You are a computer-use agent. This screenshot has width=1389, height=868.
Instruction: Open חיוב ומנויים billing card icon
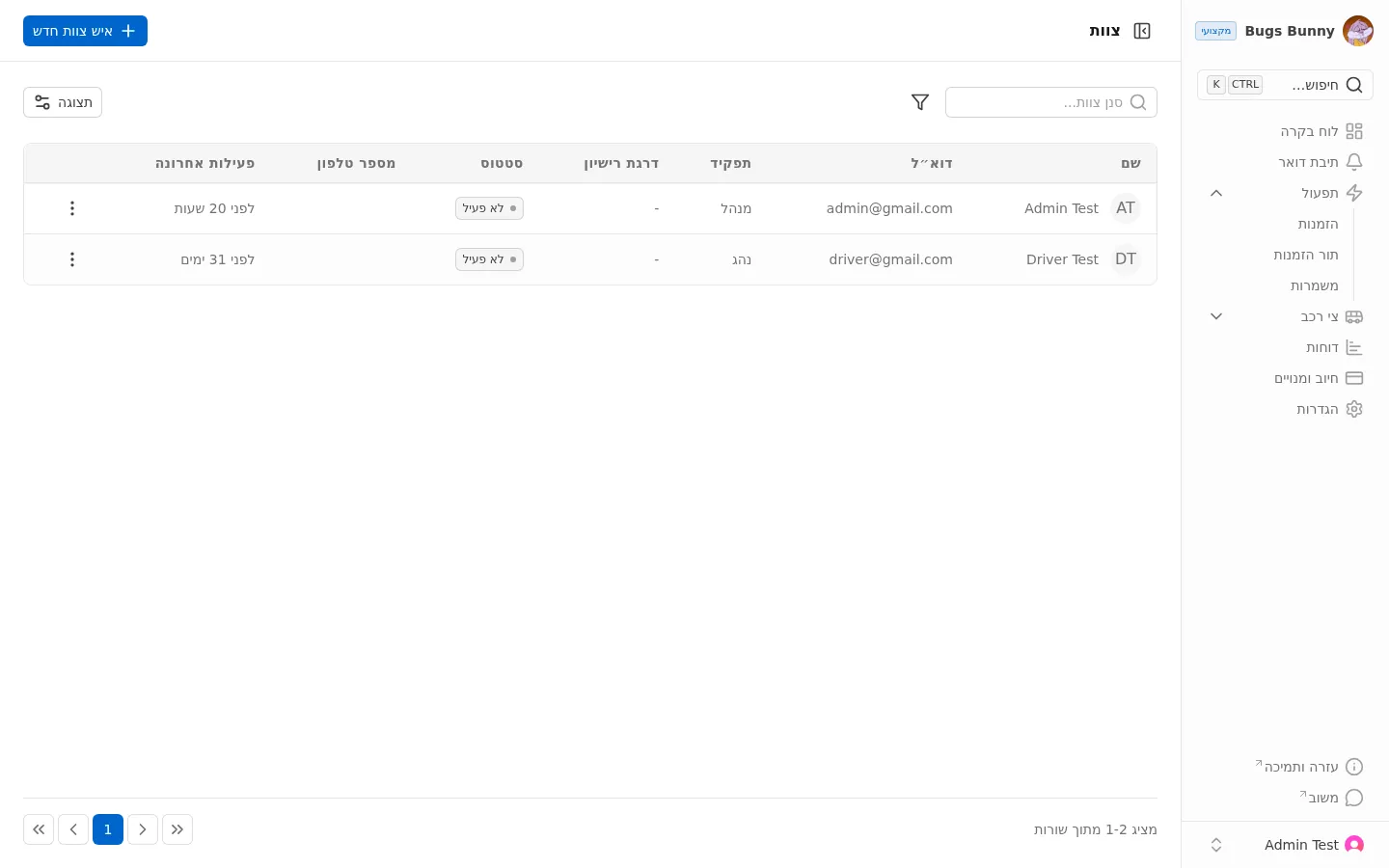(1354, 378)
